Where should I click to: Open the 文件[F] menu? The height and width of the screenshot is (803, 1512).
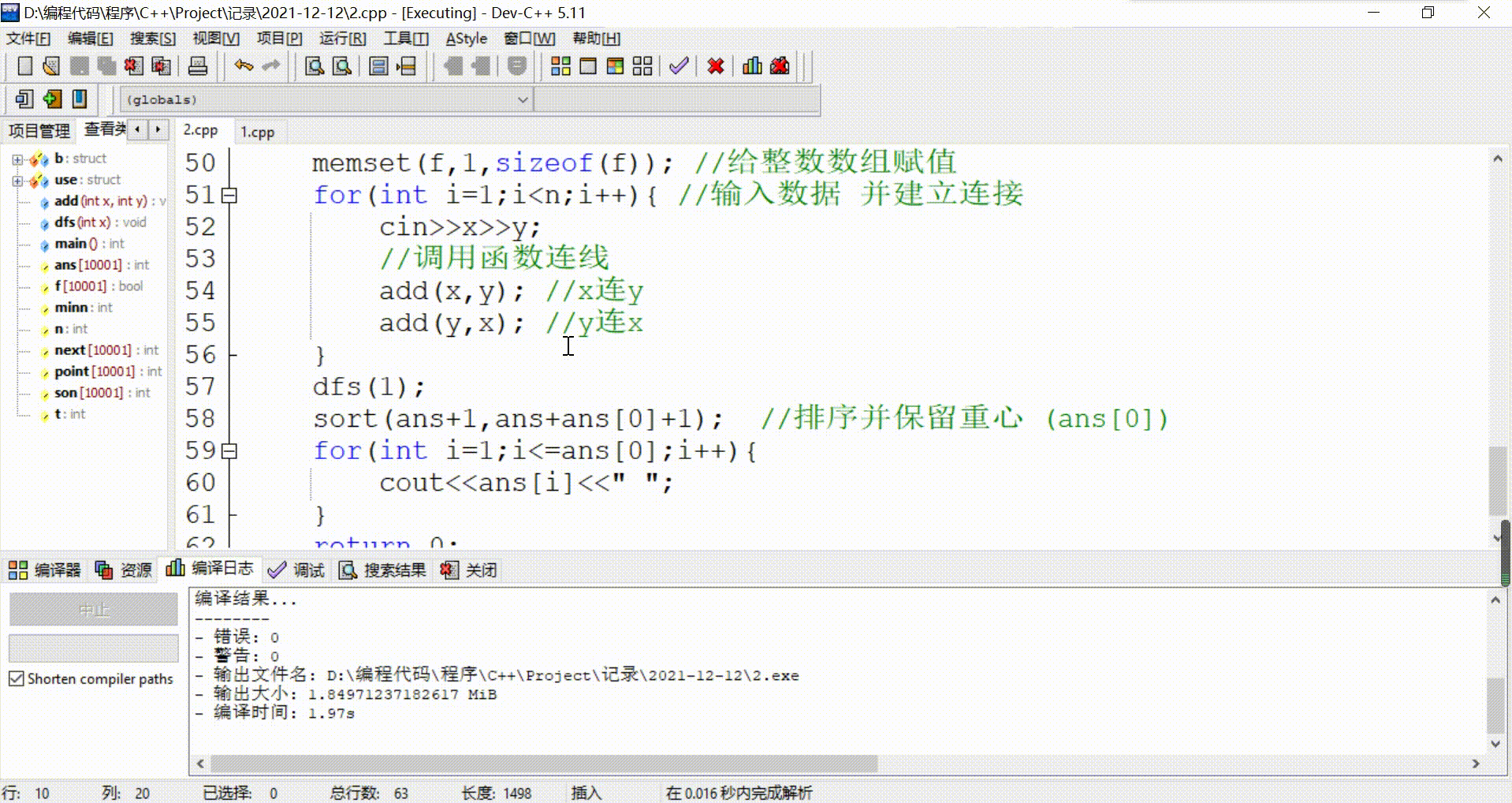[28, 39]
